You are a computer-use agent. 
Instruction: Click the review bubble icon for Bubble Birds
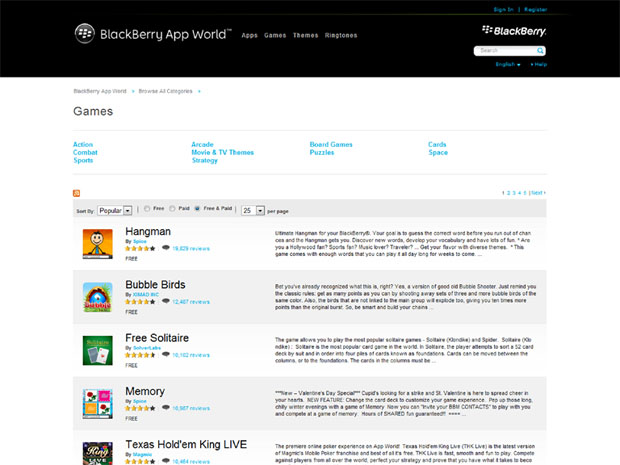point(166,301)
